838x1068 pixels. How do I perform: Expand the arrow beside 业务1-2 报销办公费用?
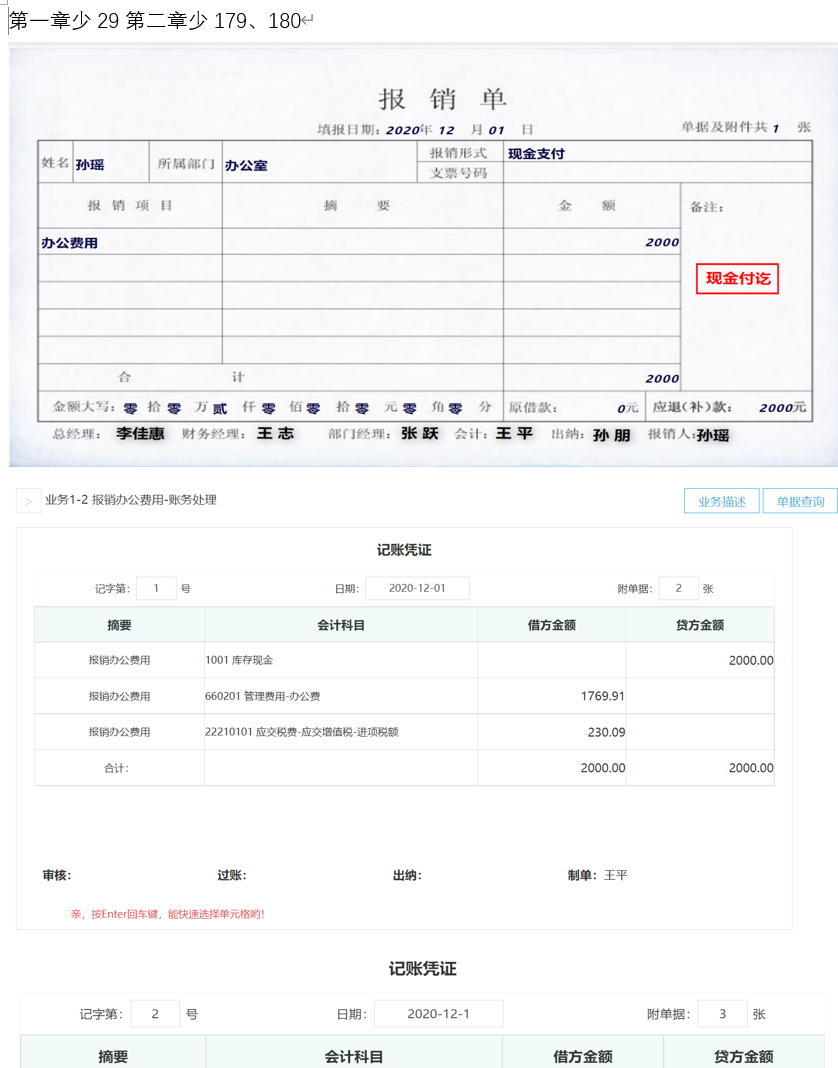pyautogui.click(x=28, y=501)
